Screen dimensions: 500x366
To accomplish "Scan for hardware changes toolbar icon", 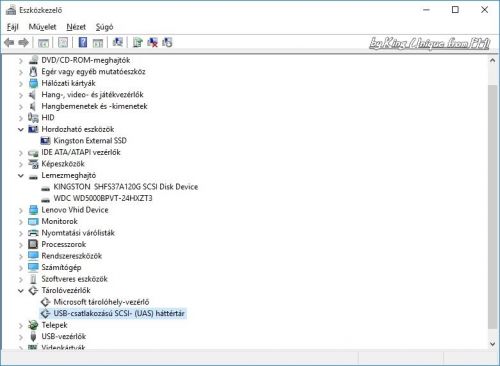I will pyautogui.click(x=118, y=42).
